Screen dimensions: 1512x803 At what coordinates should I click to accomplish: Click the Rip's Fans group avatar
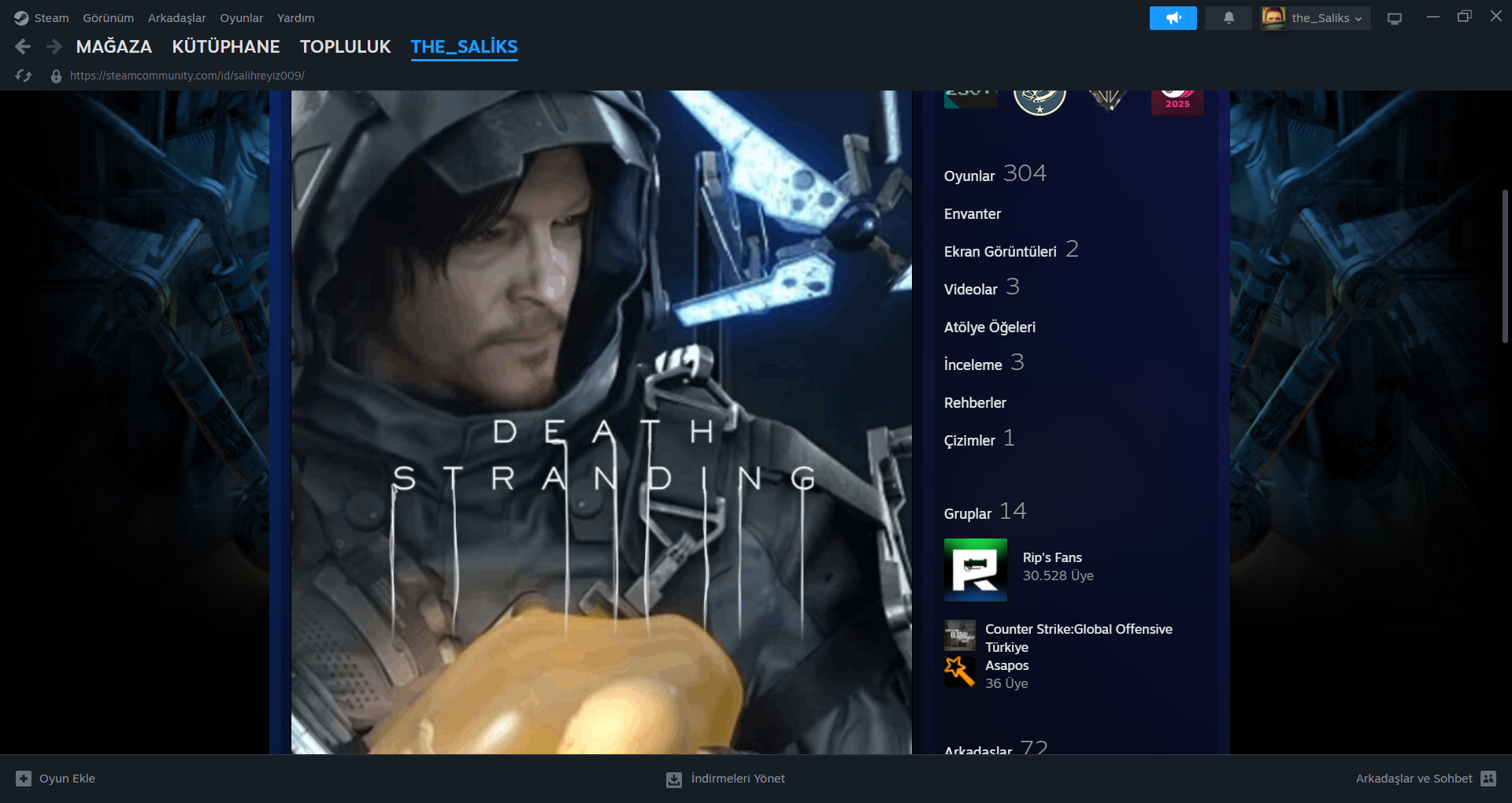click(976, 570)
